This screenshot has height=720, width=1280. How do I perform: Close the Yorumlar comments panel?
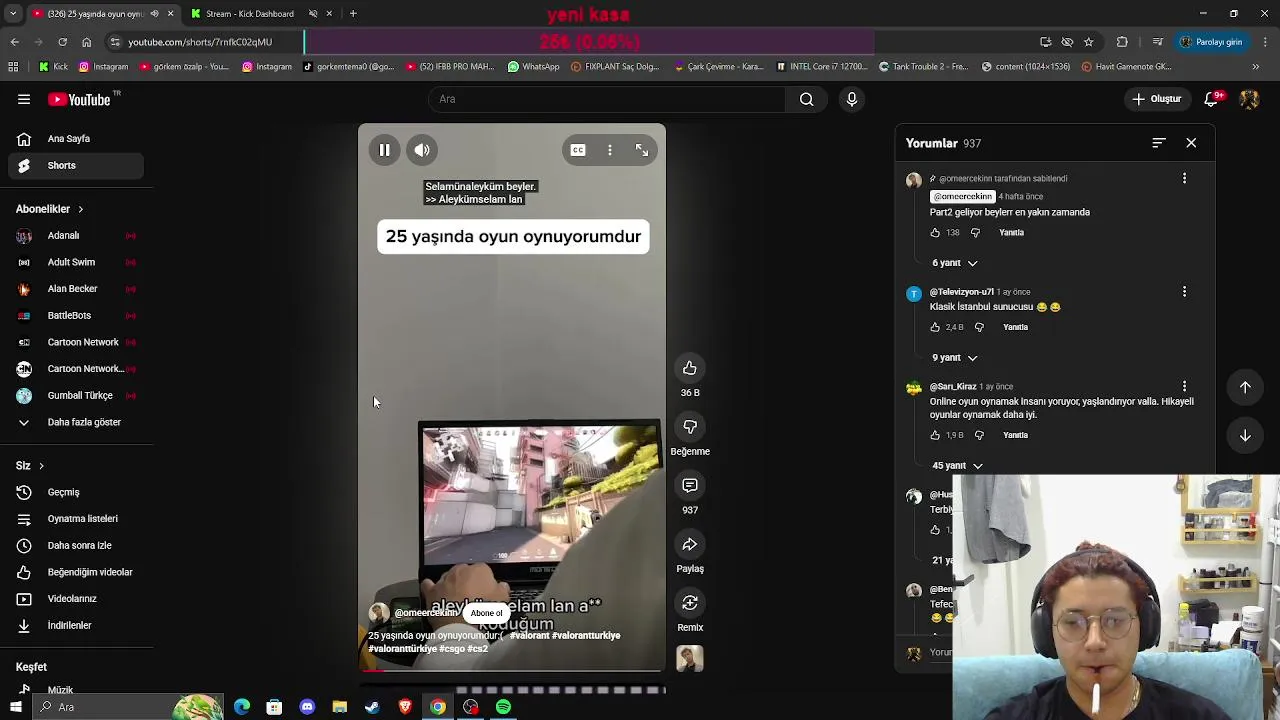(1191, 143)
